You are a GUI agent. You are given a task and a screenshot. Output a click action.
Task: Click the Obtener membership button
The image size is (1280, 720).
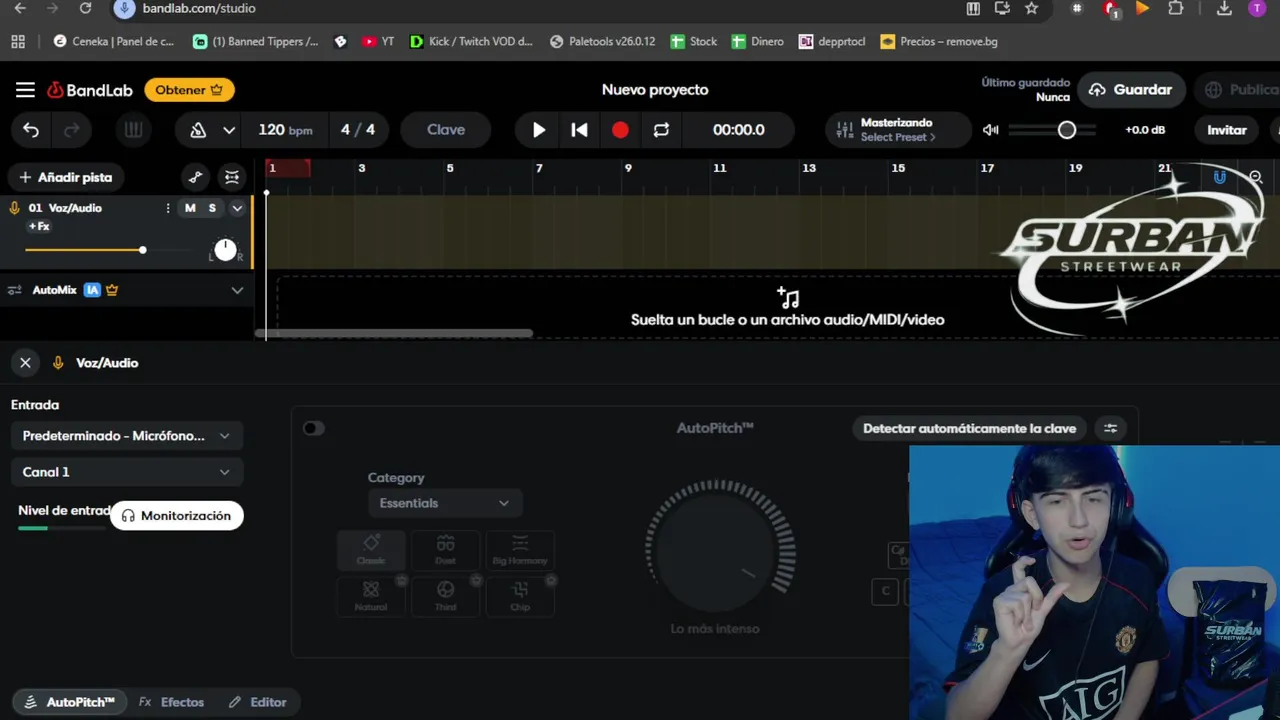coord(189,90)
